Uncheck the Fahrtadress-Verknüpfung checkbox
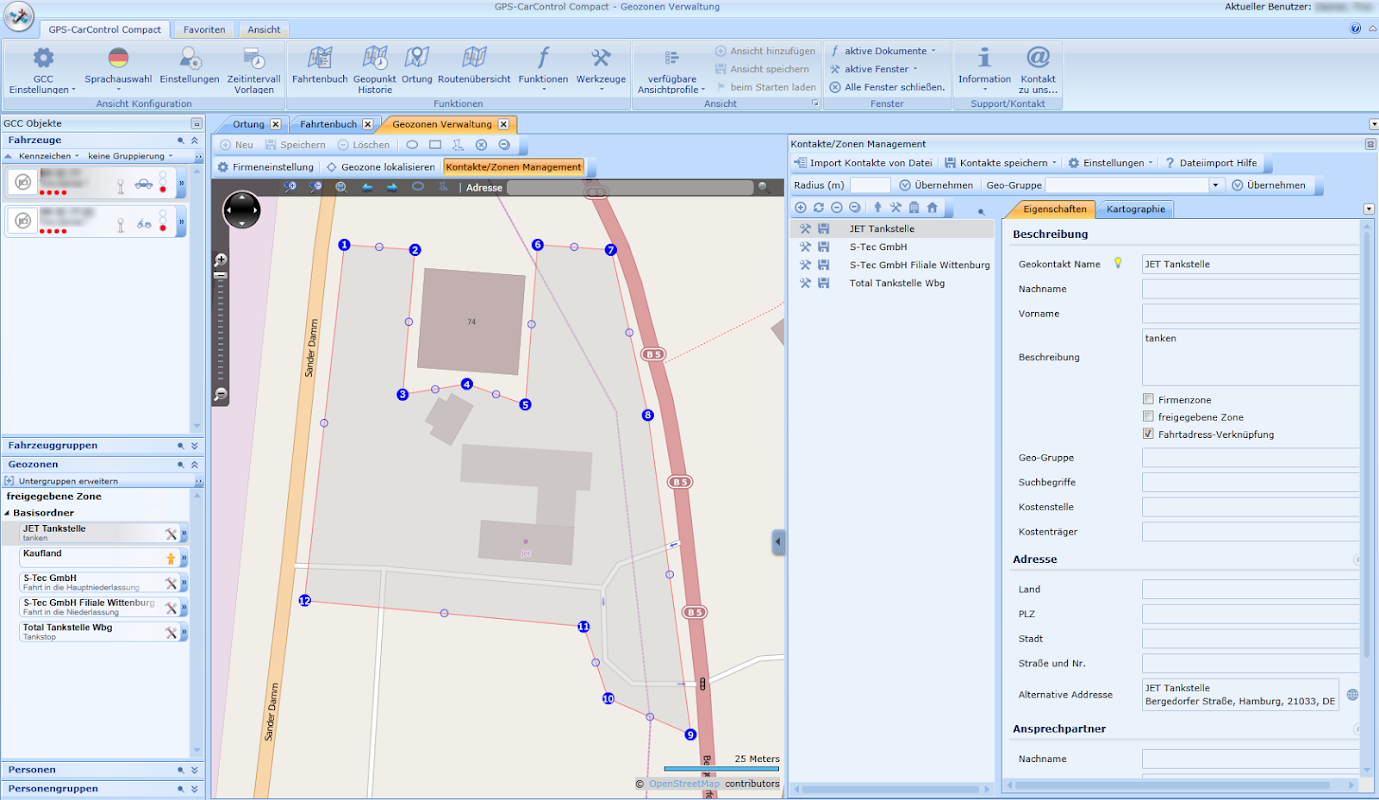The height and width of the screenshot is (800, 1379). click(1148, 434)
